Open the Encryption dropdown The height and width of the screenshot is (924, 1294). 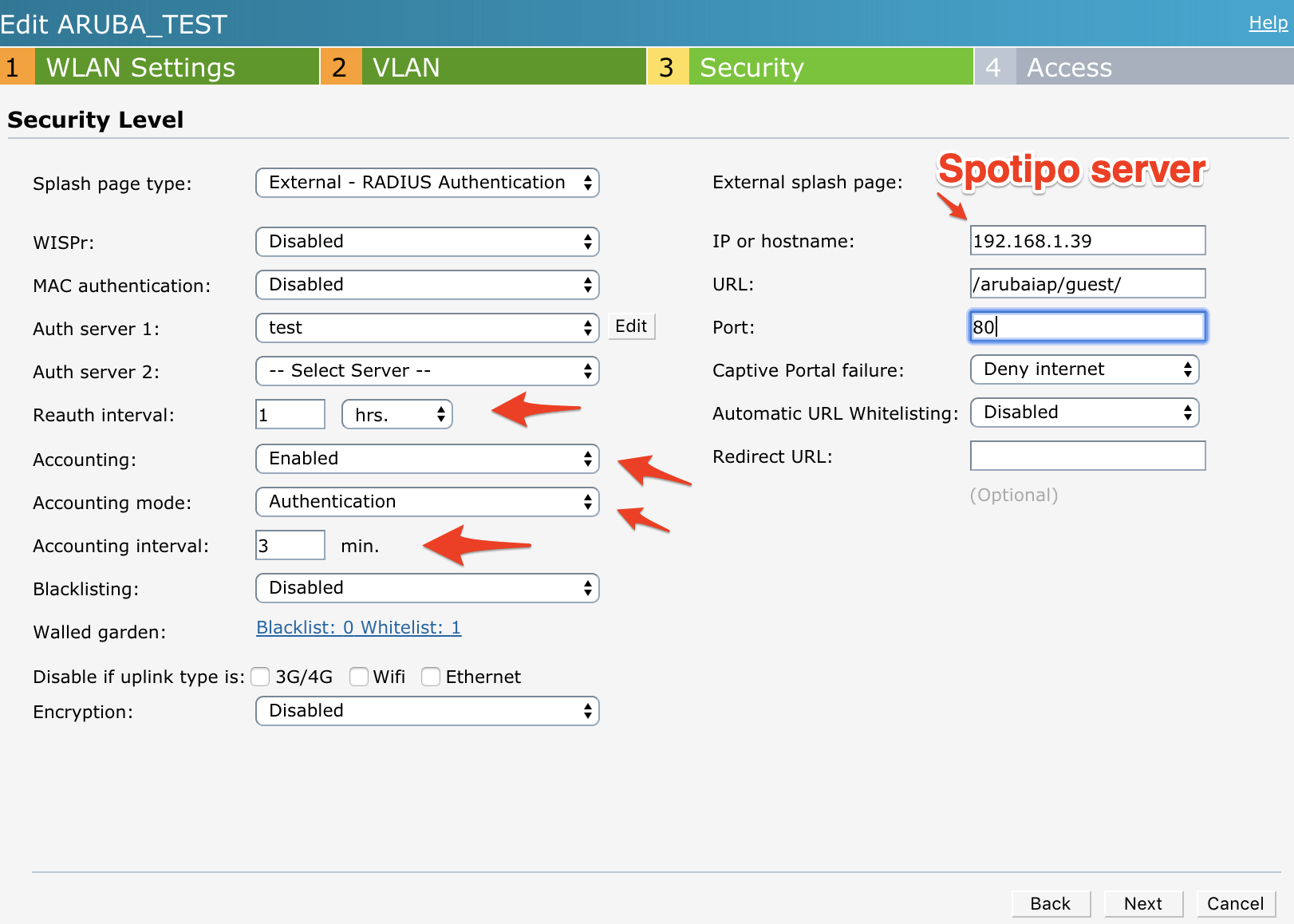427,711
